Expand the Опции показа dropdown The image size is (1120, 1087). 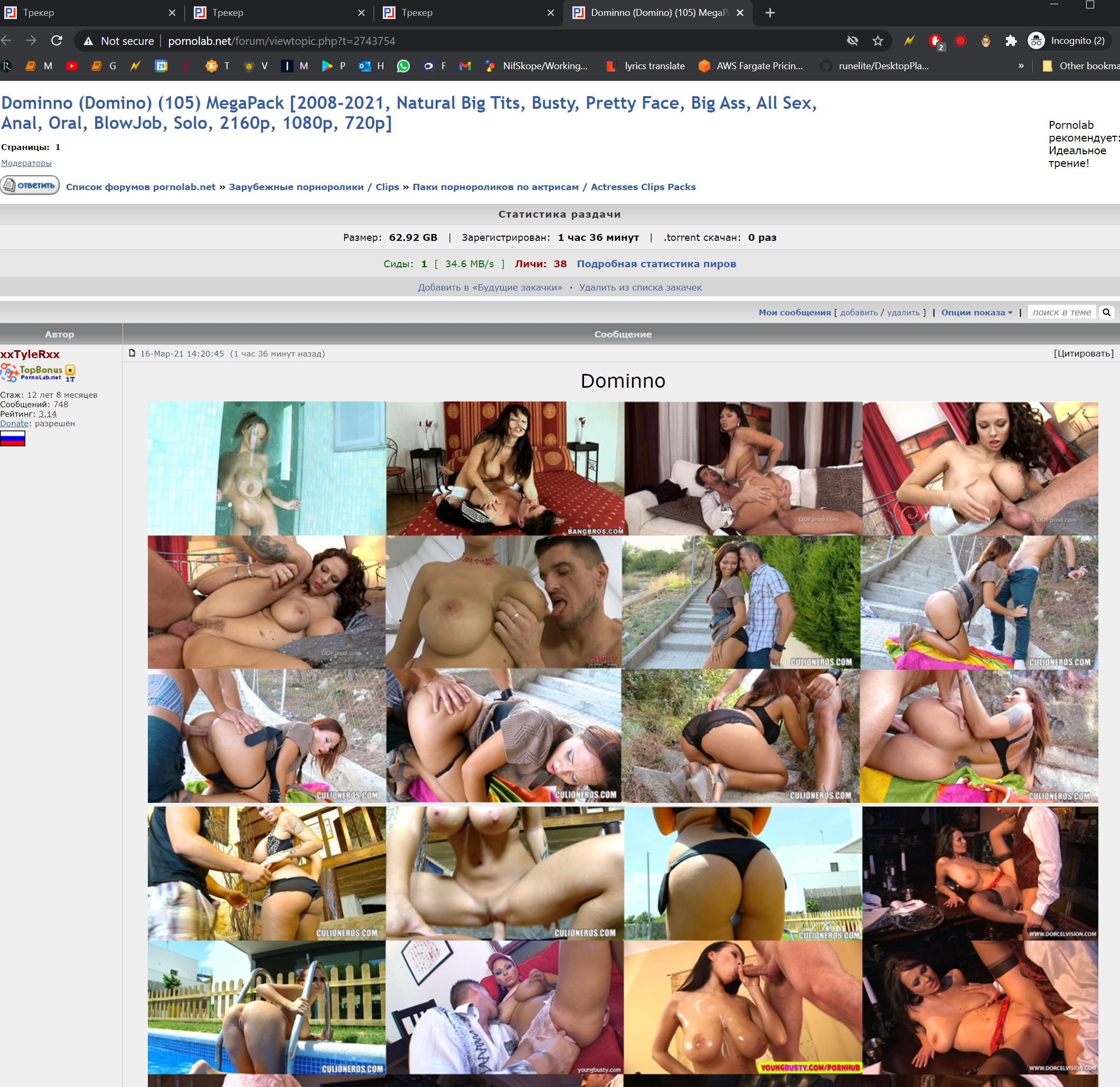point(976,313)
